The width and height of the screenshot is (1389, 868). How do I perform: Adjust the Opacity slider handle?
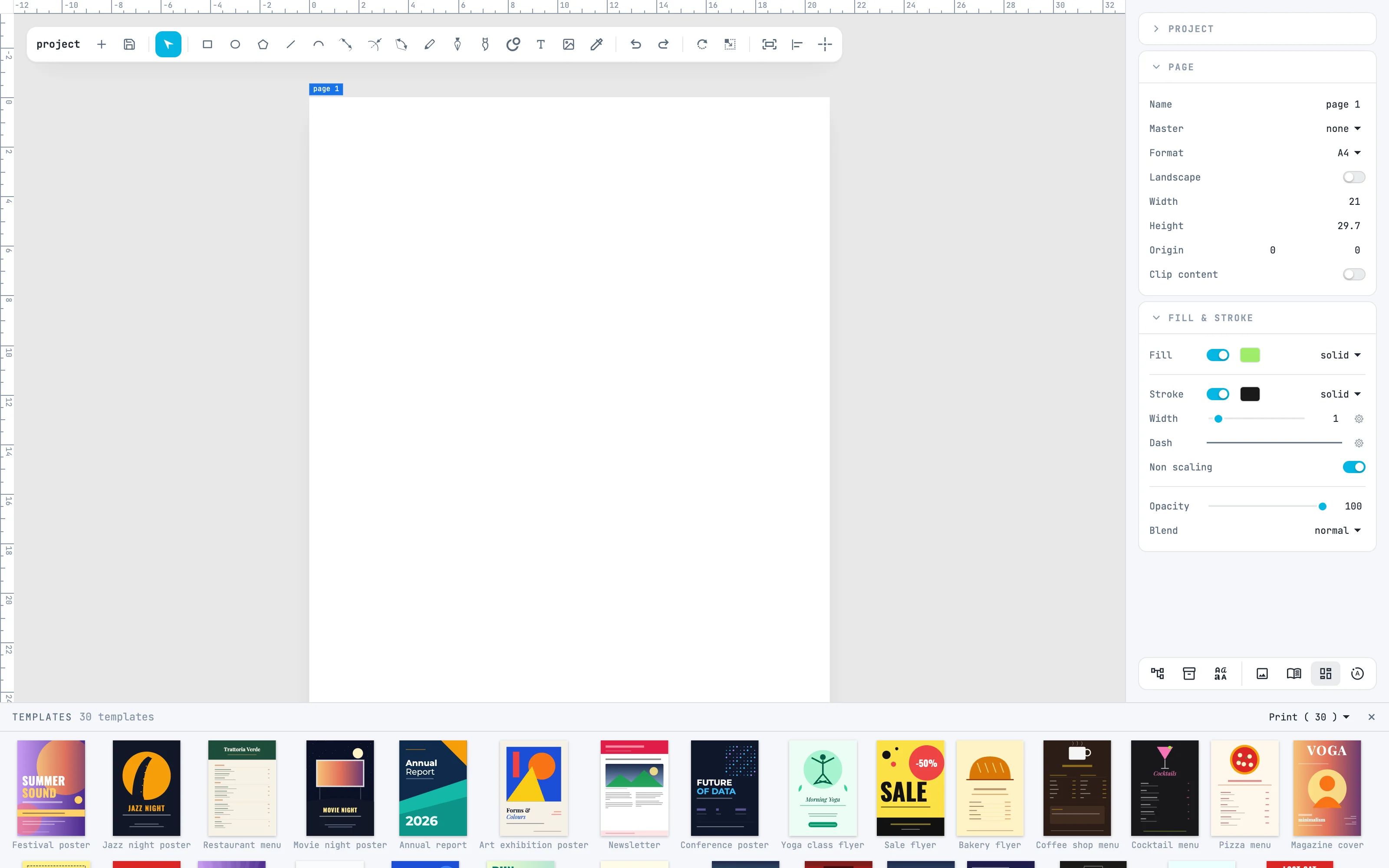1323,506
